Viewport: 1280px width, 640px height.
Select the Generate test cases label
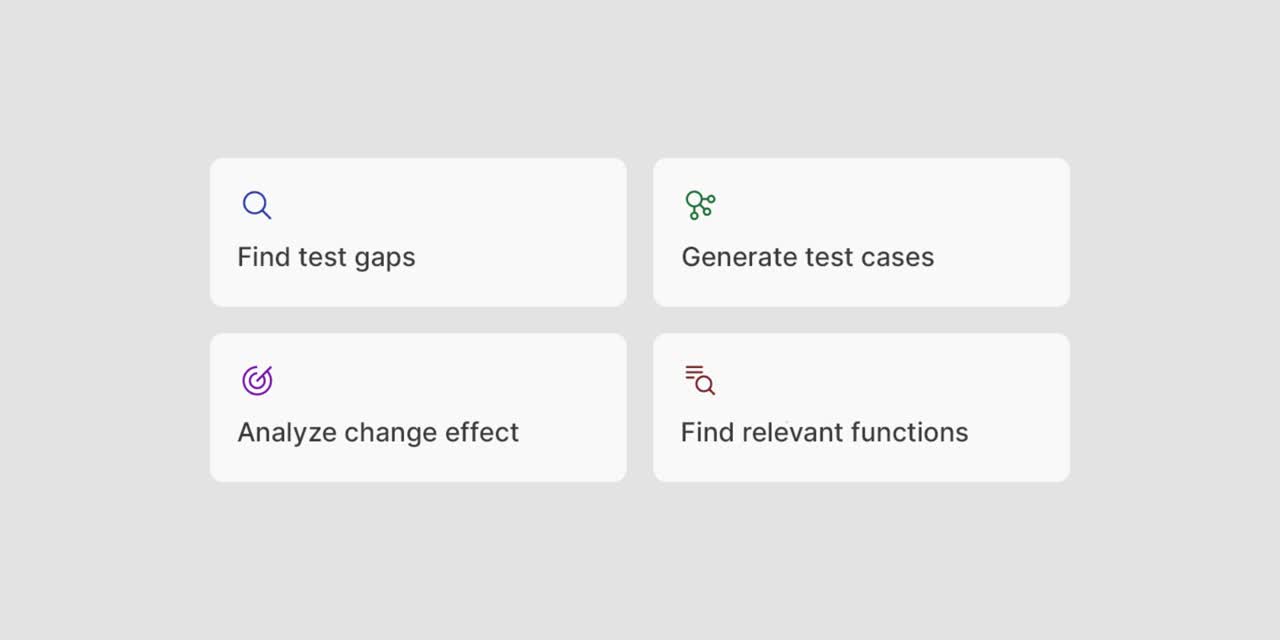tap(808, 257)
